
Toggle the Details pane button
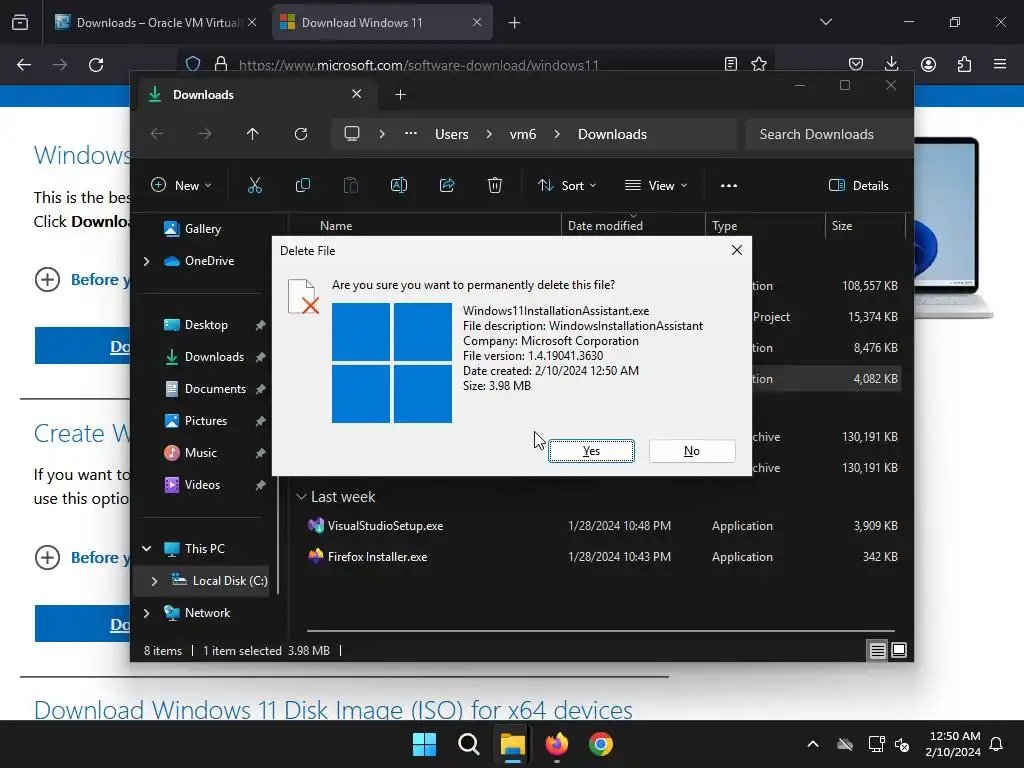[858, 185]
